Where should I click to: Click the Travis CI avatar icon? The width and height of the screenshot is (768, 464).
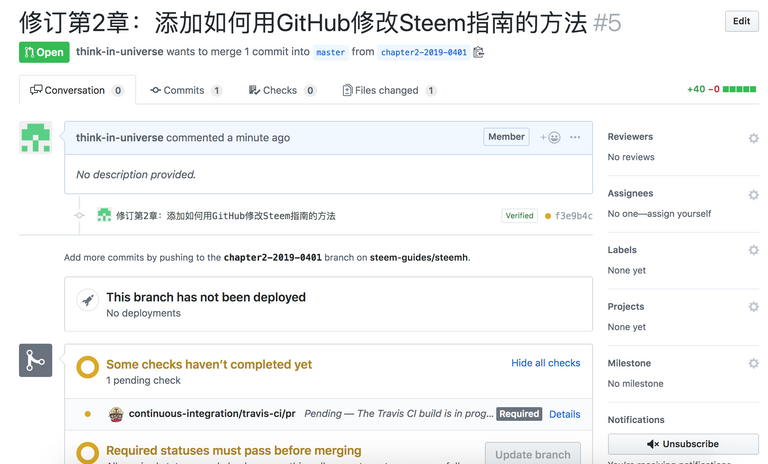point(116,414)
